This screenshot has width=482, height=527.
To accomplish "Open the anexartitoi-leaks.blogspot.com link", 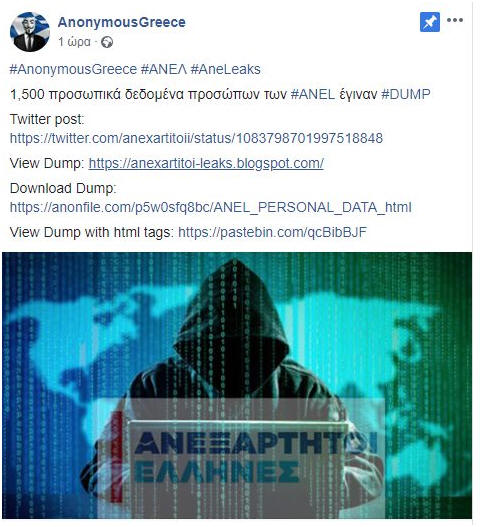I will (206, 163).
